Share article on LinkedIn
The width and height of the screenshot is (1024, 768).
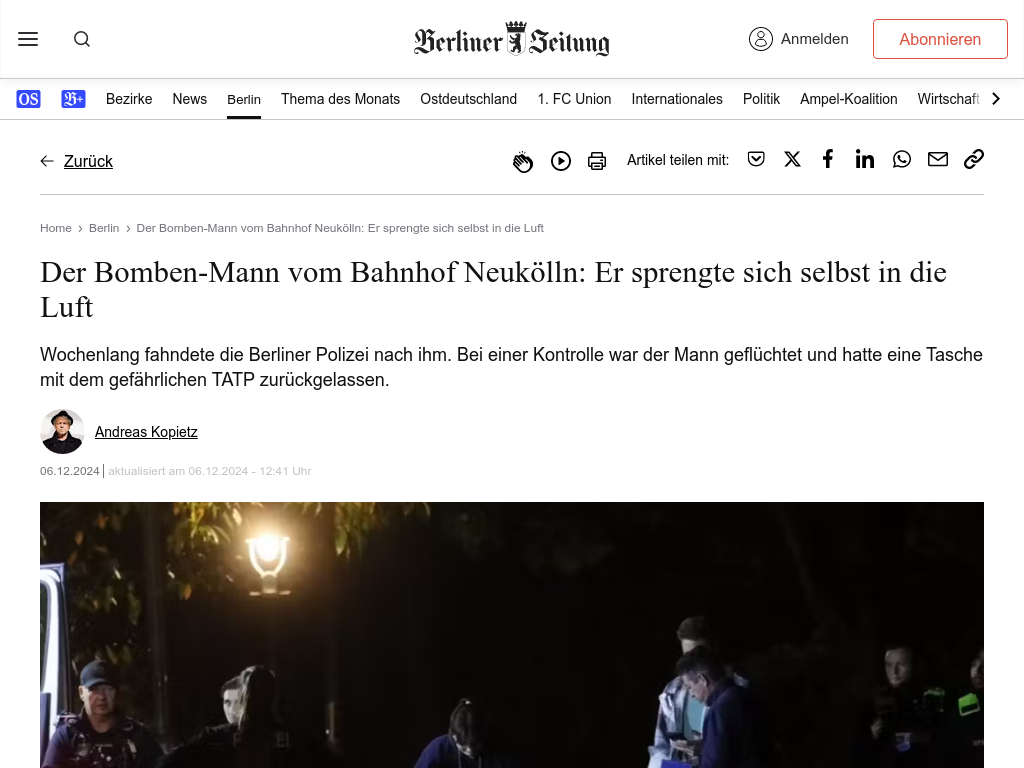tap(865, 159)
